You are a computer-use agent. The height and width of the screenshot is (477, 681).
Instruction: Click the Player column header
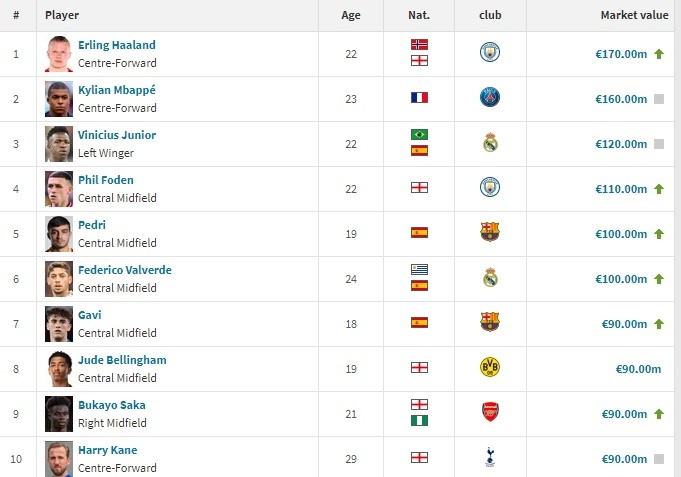[x=62, y=16]
